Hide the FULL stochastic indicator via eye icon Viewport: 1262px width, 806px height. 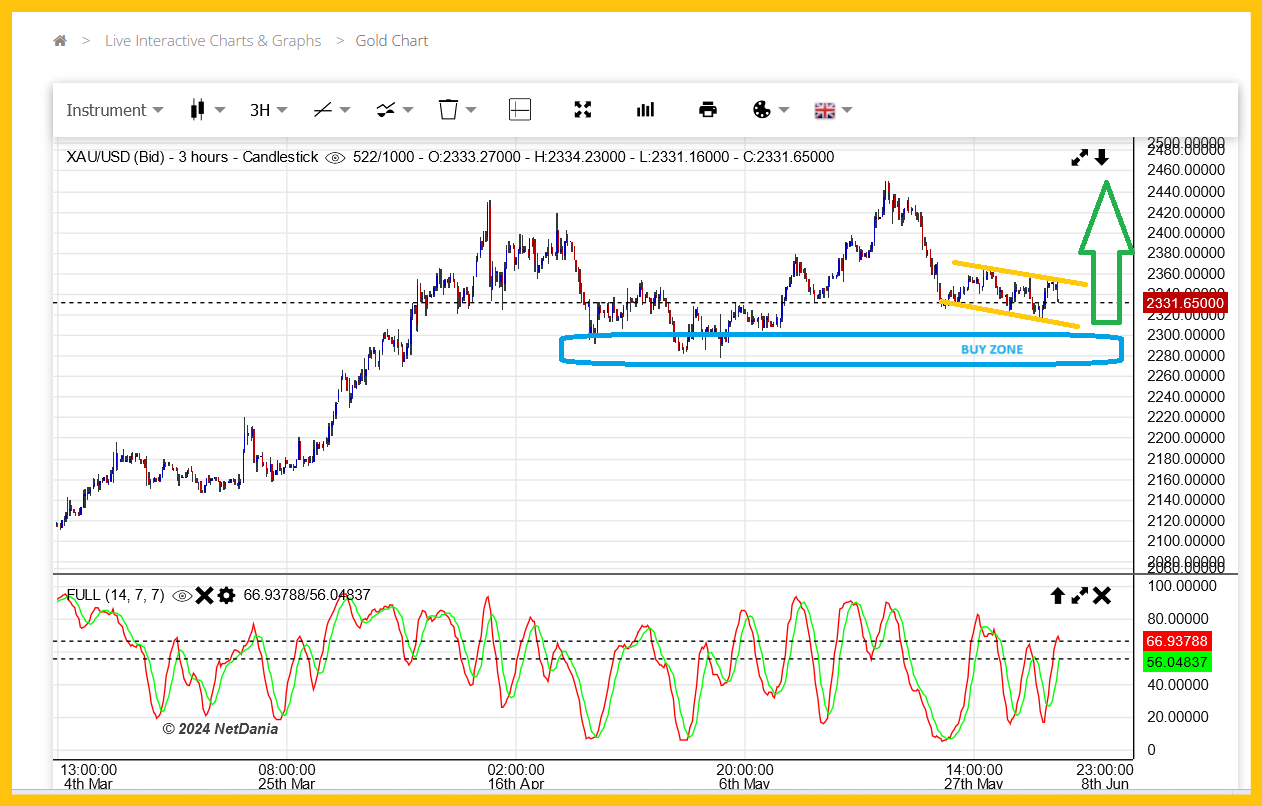[181, 596]
